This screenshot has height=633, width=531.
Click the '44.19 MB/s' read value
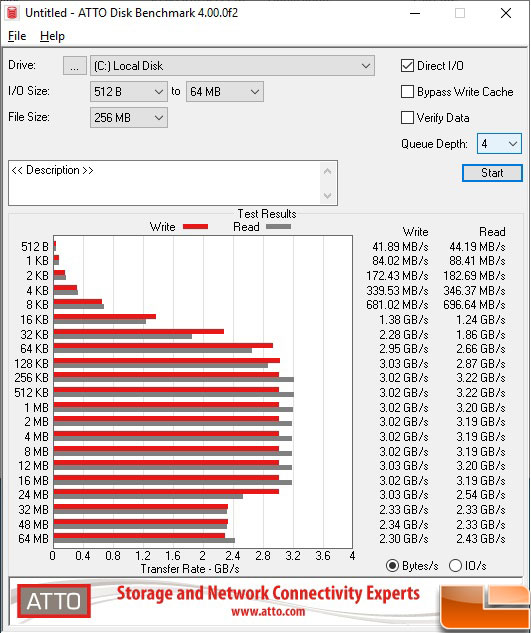(x=477, y=247)
